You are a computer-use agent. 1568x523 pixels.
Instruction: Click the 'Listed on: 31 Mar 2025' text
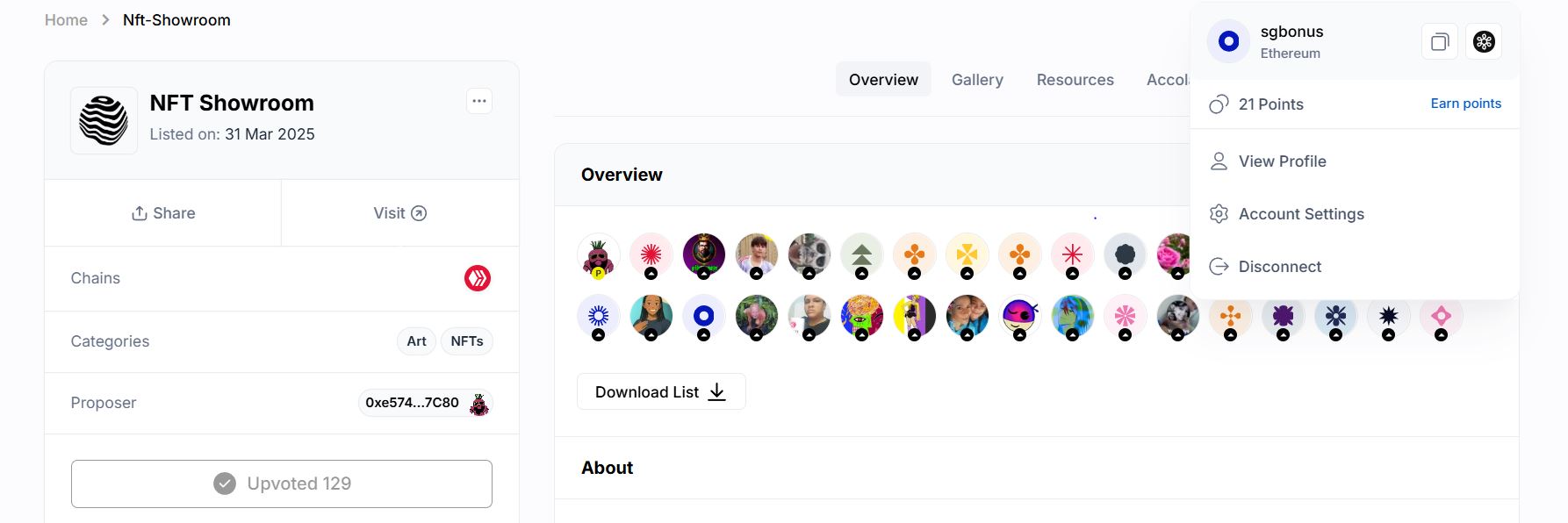pos(232,134)
